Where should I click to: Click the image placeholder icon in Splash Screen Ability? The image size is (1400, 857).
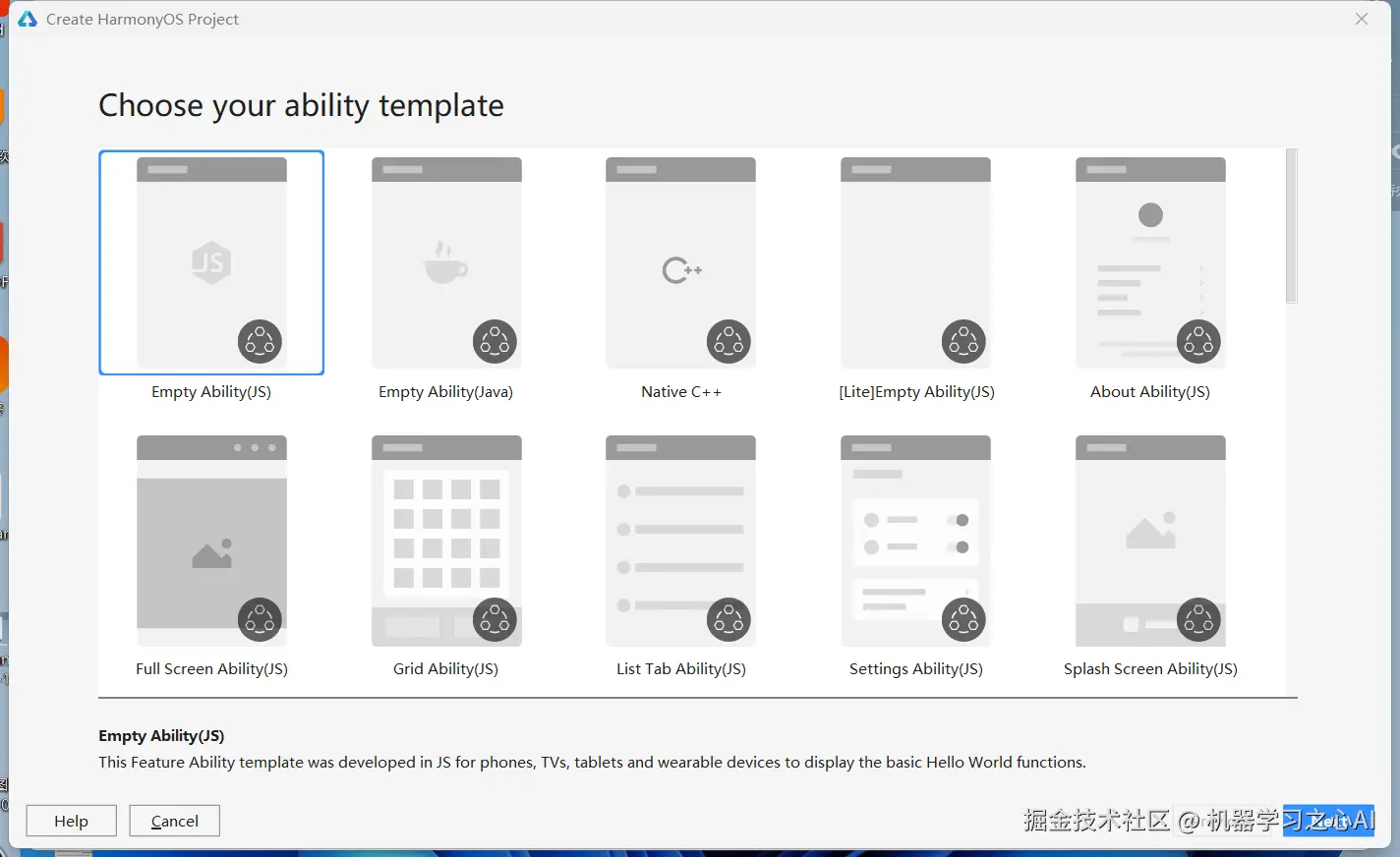click(x=1150, y=531)
